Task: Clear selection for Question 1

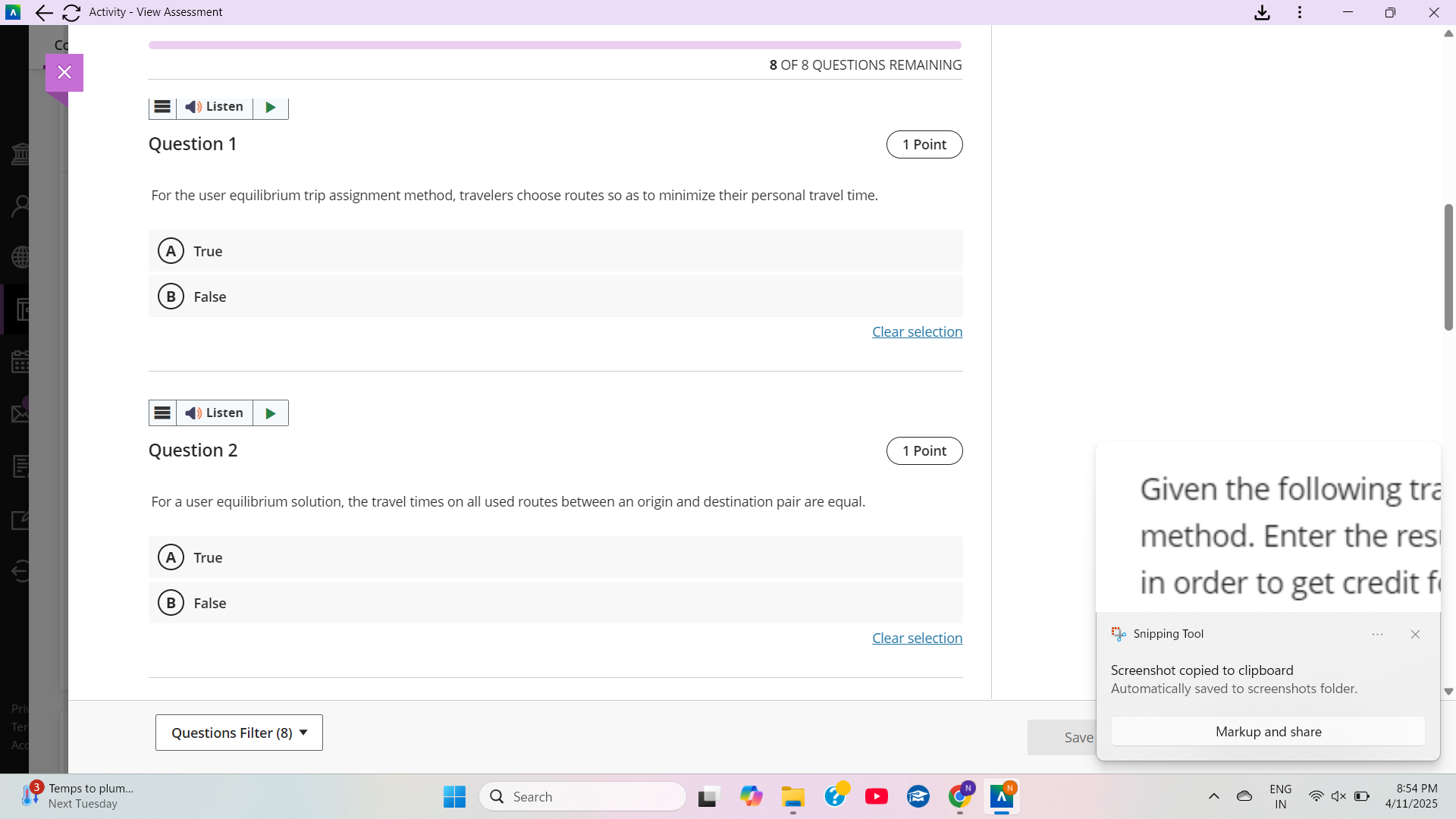Action: [x=917, y=332]
